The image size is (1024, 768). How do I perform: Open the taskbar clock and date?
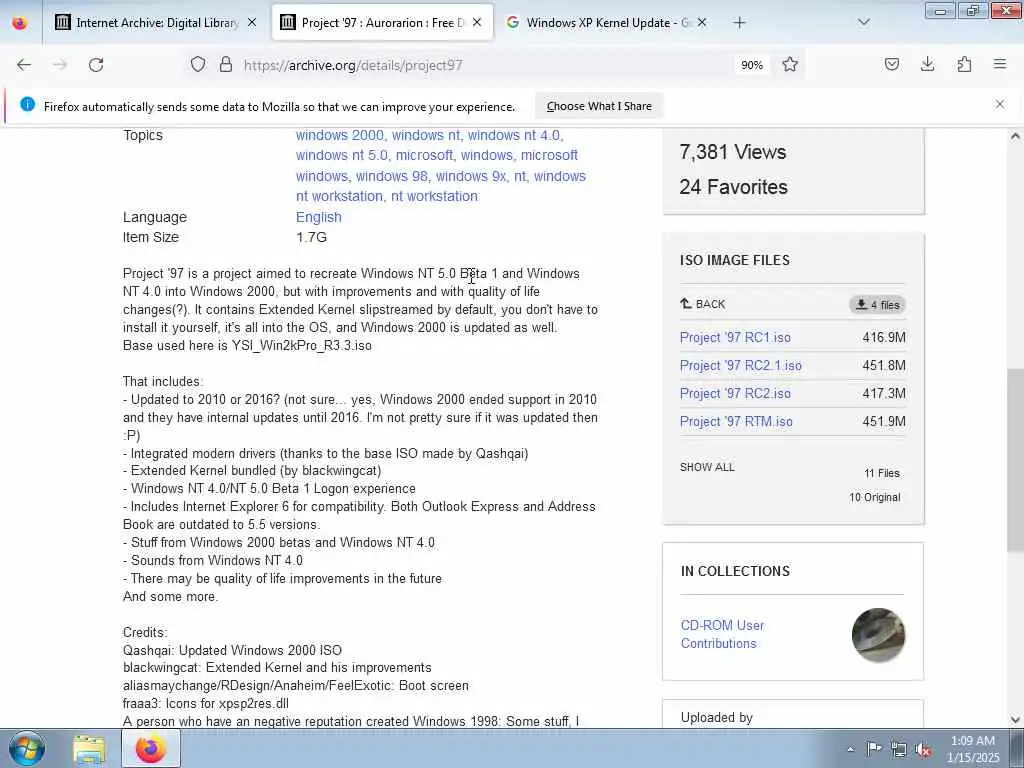(973, 749)
